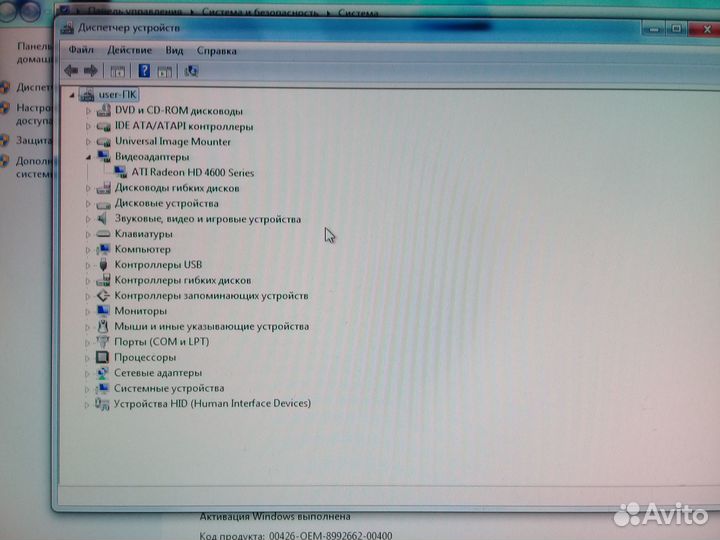Click the Процессоры category icon

102,357
